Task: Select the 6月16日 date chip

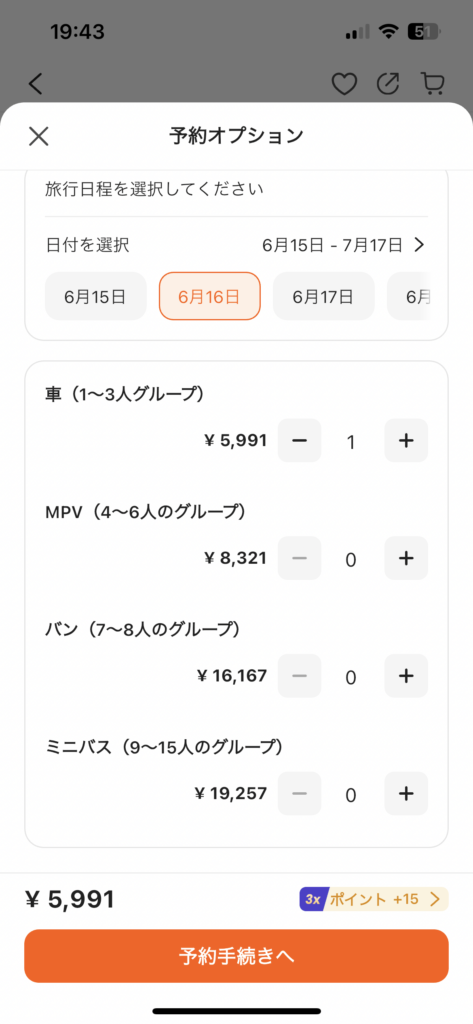Action: point(210,296)
